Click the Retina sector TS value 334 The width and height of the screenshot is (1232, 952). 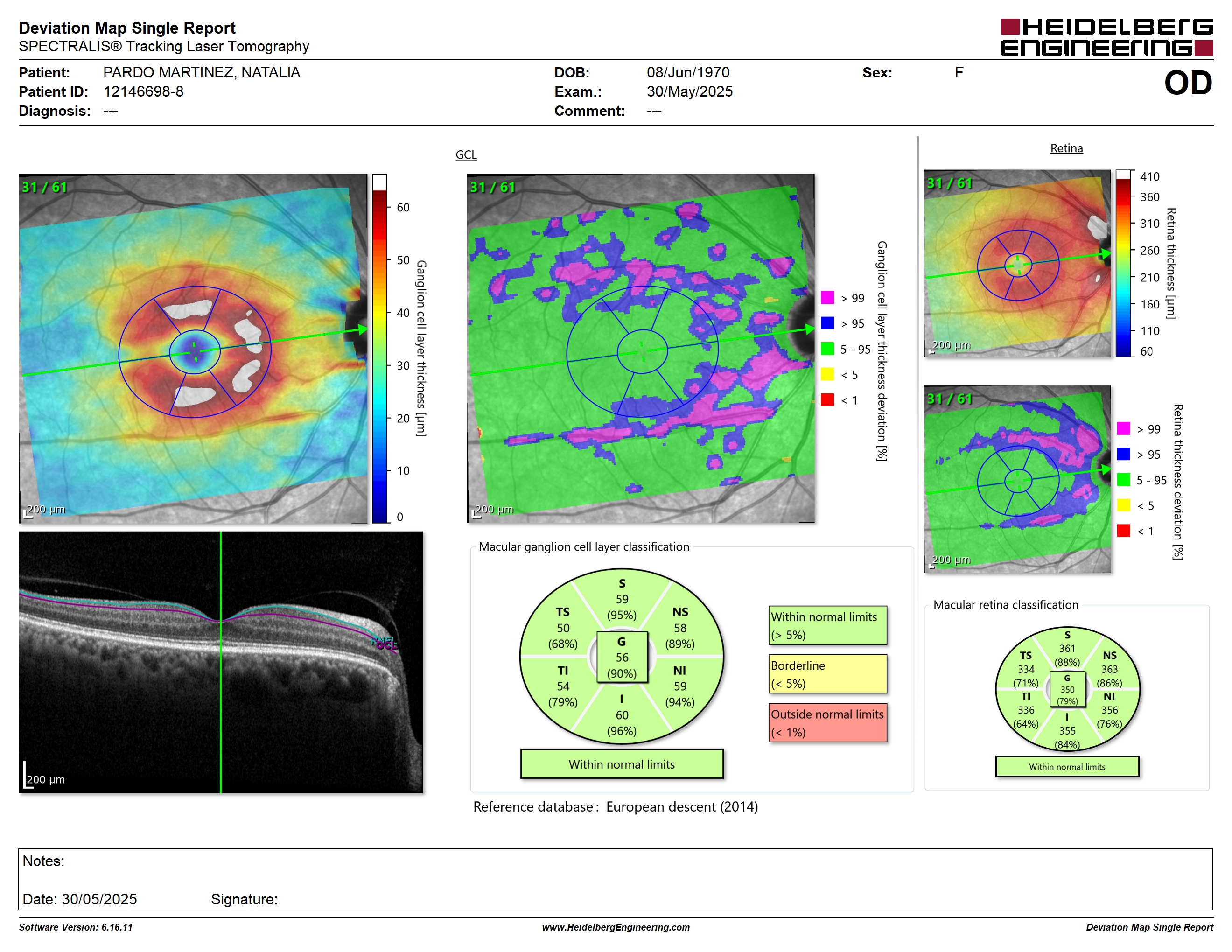tap(1026, 669)
